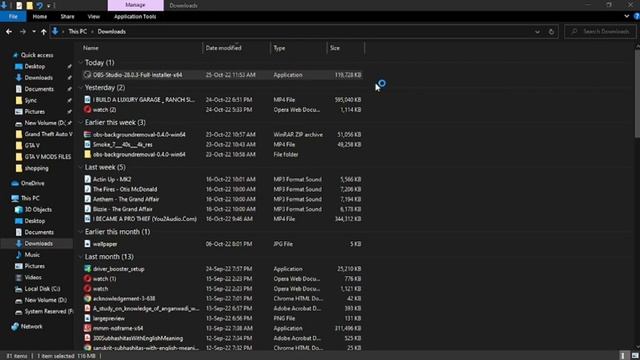Switch to the Home ribbon tab
The height and width of the screenshot is (360, 640).
pyautogui.click(x=40, y=17)
